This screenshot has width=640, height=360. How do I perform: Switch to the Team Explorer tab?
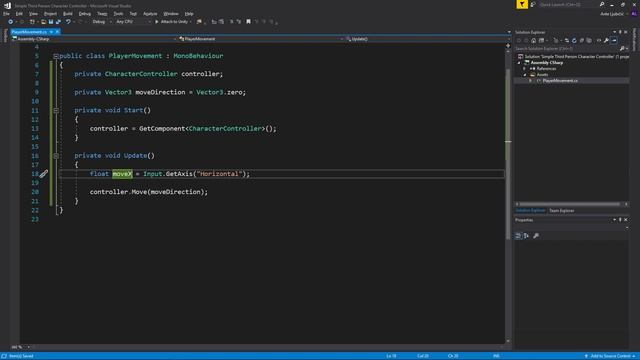coord(562,211)
